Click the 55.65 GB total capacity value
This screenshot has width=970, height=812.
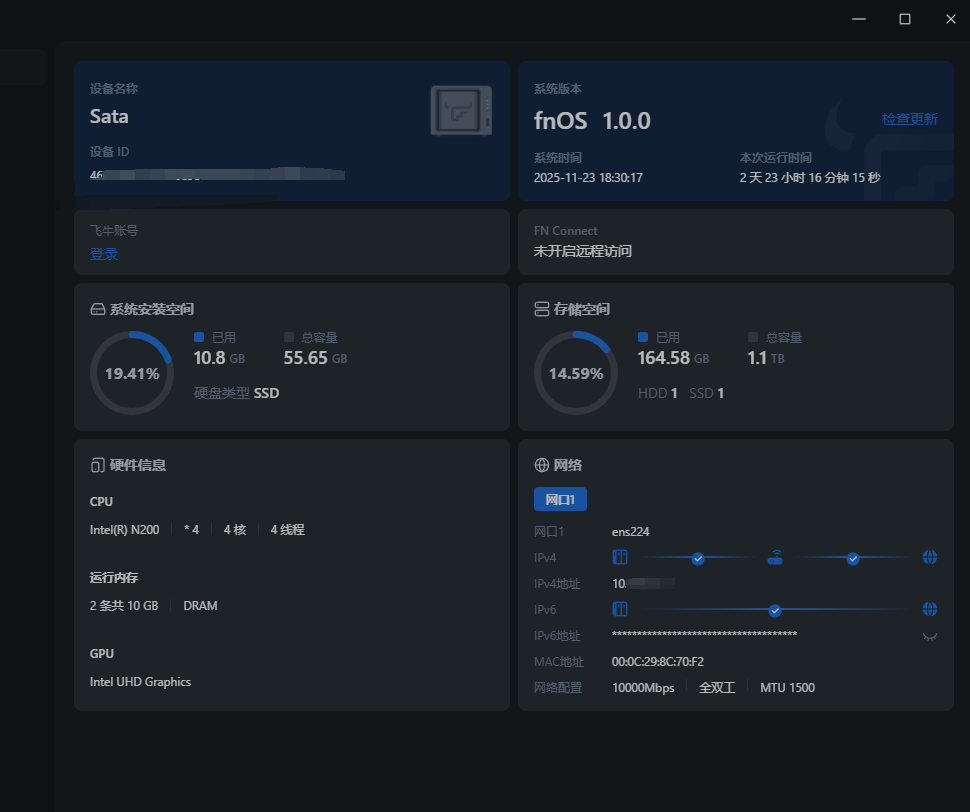point(315,358)
